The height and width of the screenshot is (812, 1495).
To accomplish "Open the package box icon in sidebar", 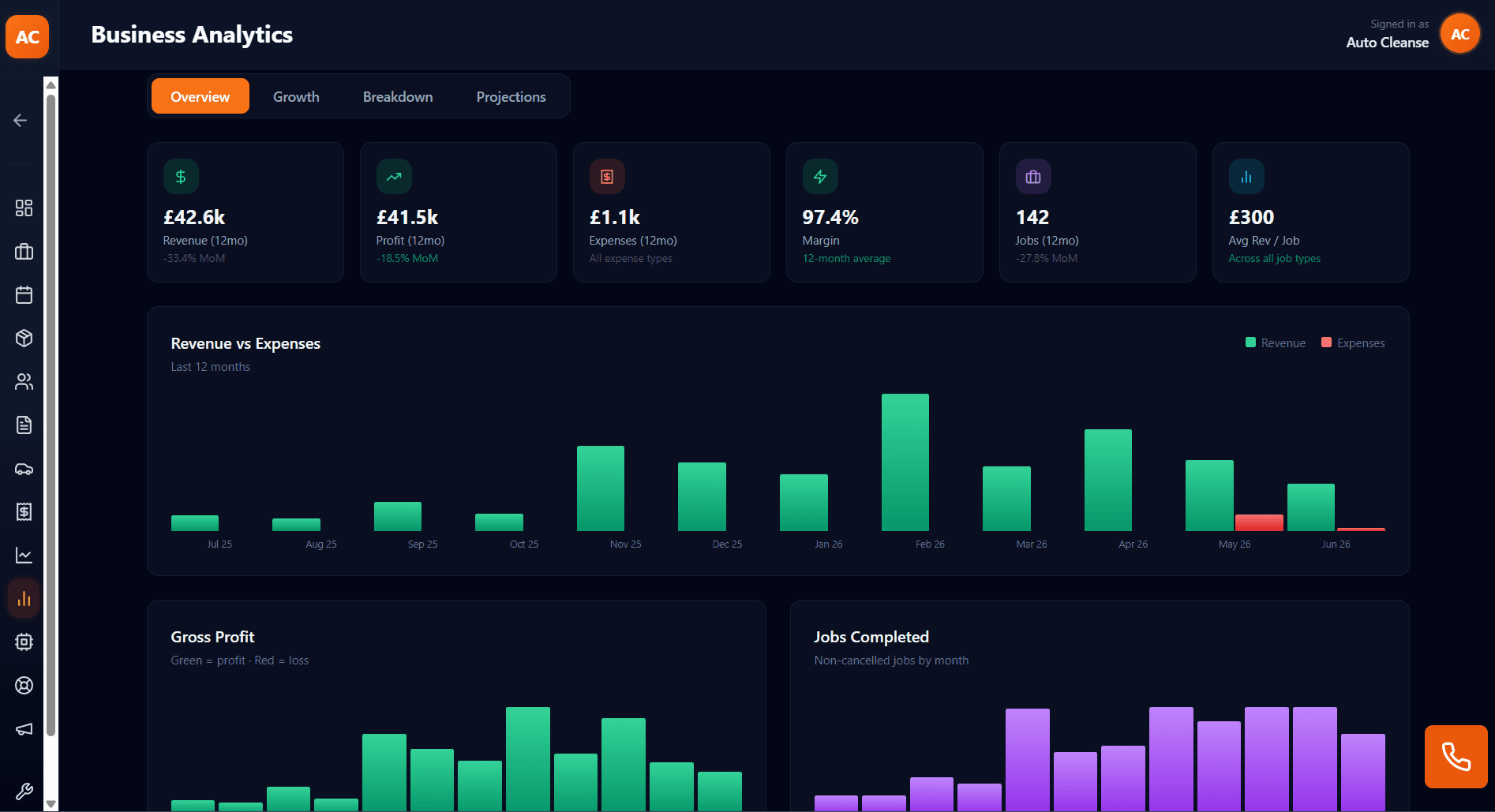I will tap(24, 338).
